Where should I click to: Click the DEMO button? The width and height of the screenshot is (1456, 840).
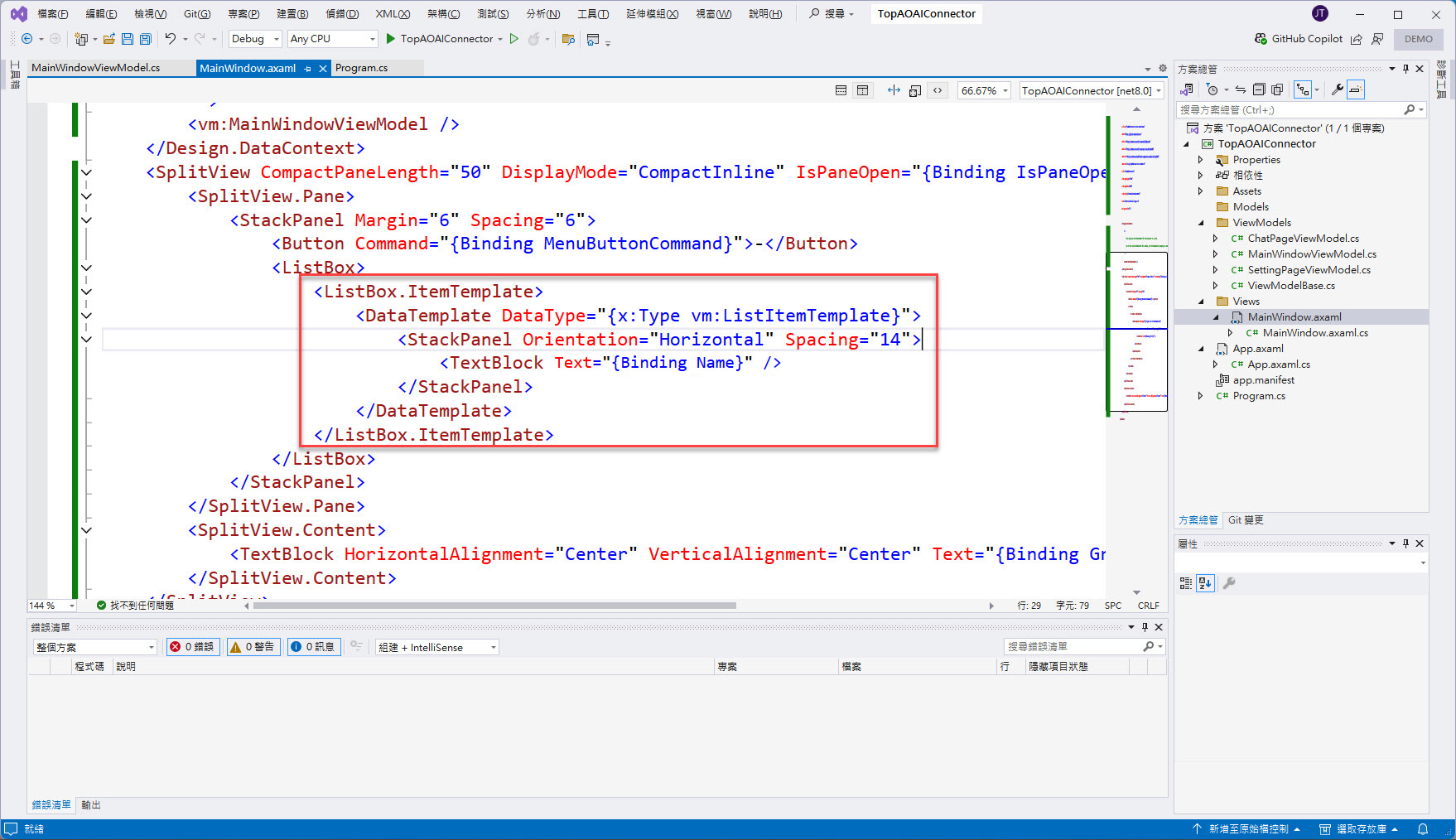[1419, 39]
